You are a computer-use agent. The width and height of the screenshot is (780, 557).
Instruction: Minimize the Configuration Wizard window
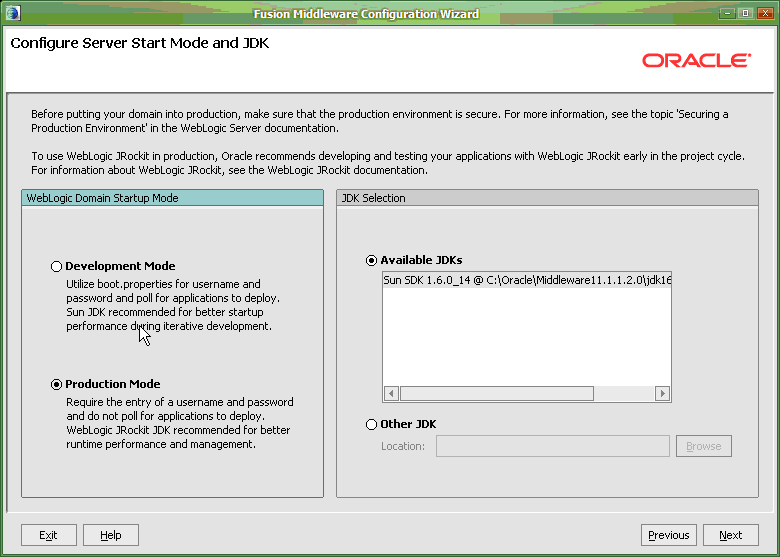pyautogui.click(x=727, y=13)
